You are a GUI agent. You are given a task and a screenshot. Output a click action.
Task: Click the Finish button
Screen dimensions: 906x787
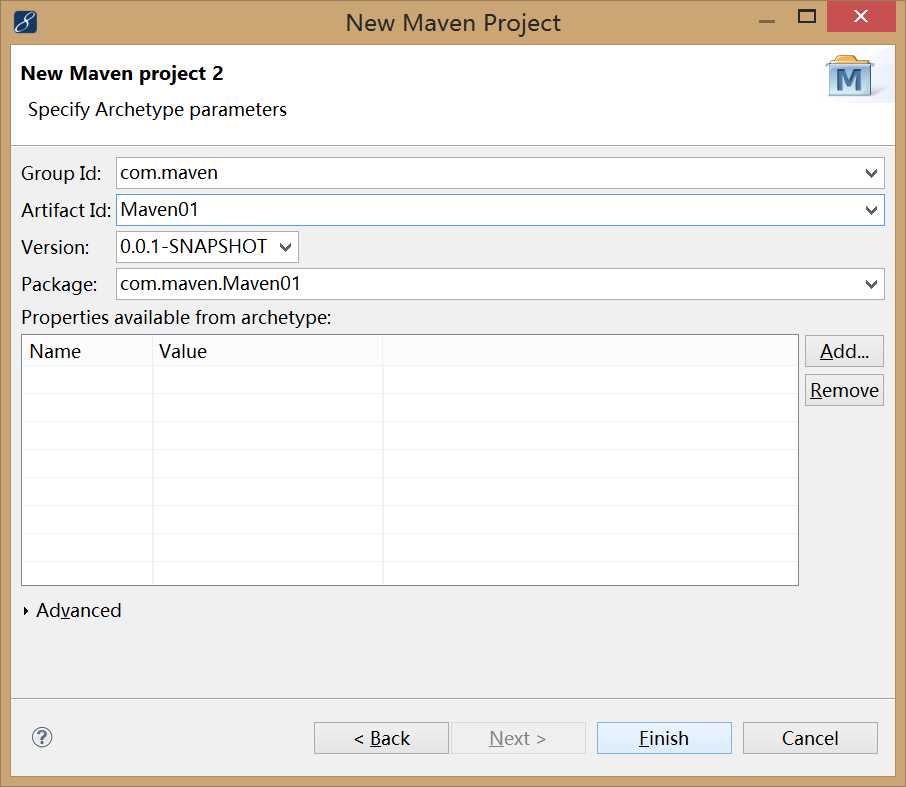tap(664, 738)
